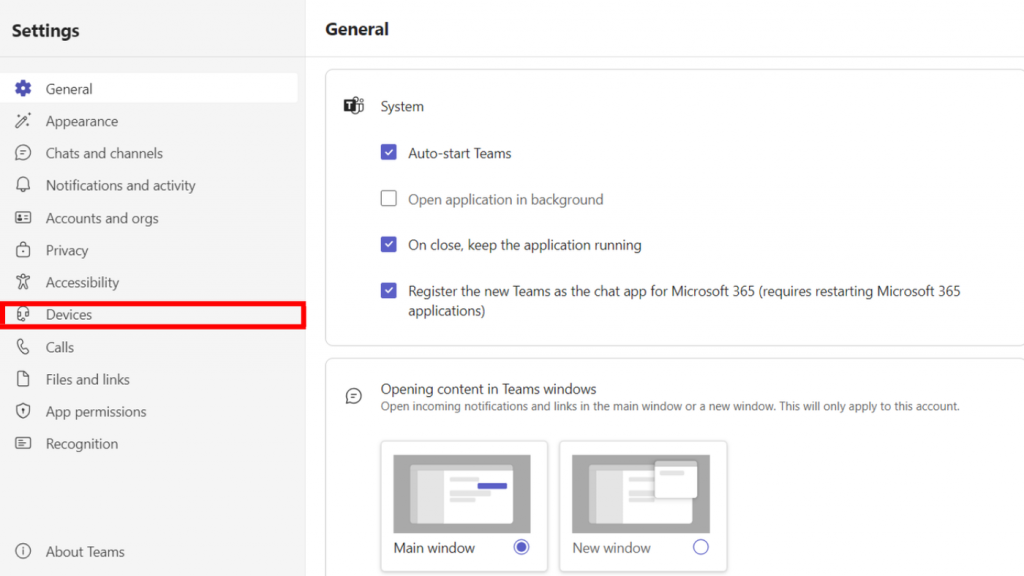
Task: Click the chat icon beside Opening content
Action: pos(353,396)
